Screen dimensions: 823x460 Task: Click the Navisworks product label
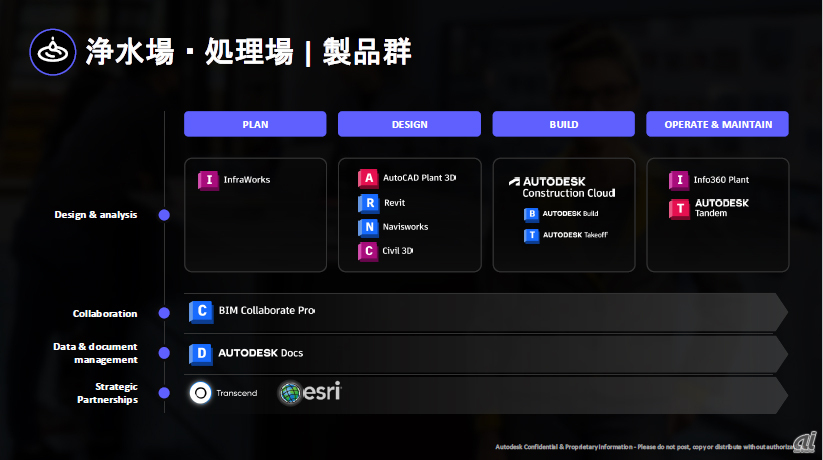coord(405,227)
